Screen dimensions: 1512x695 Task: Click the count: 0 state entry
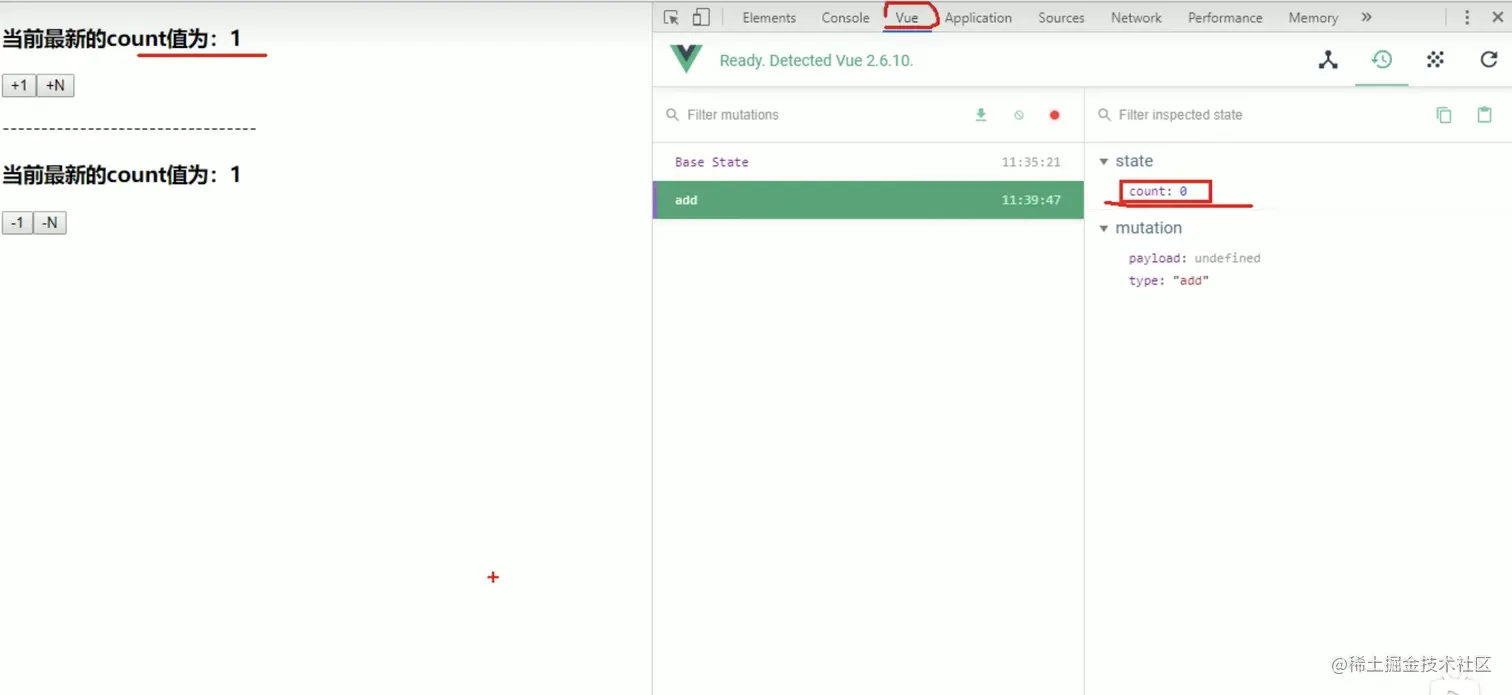(1158, 191)
